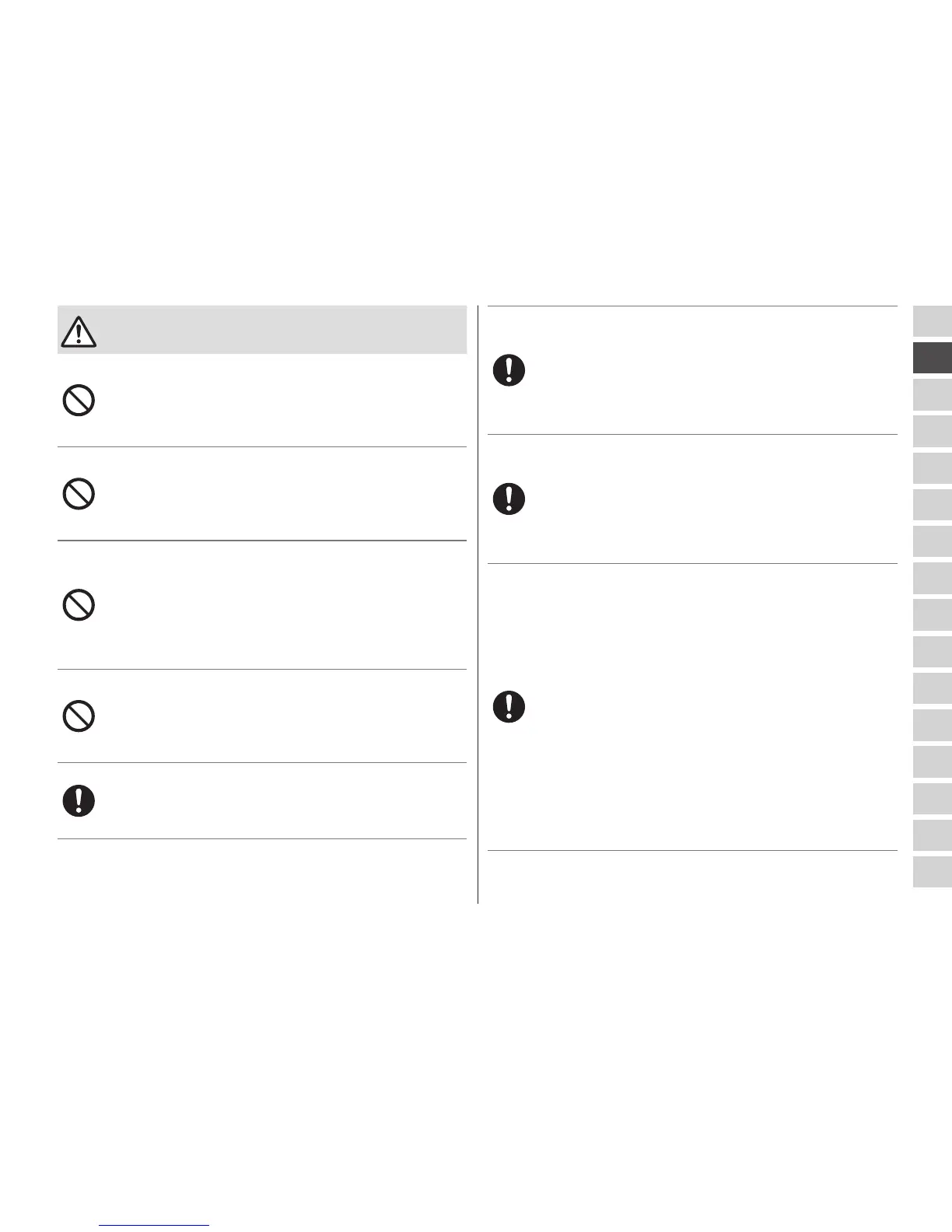Select the dark highlighted side tab
Screen dimensions: 952x1232
click(x=932, y=358)
